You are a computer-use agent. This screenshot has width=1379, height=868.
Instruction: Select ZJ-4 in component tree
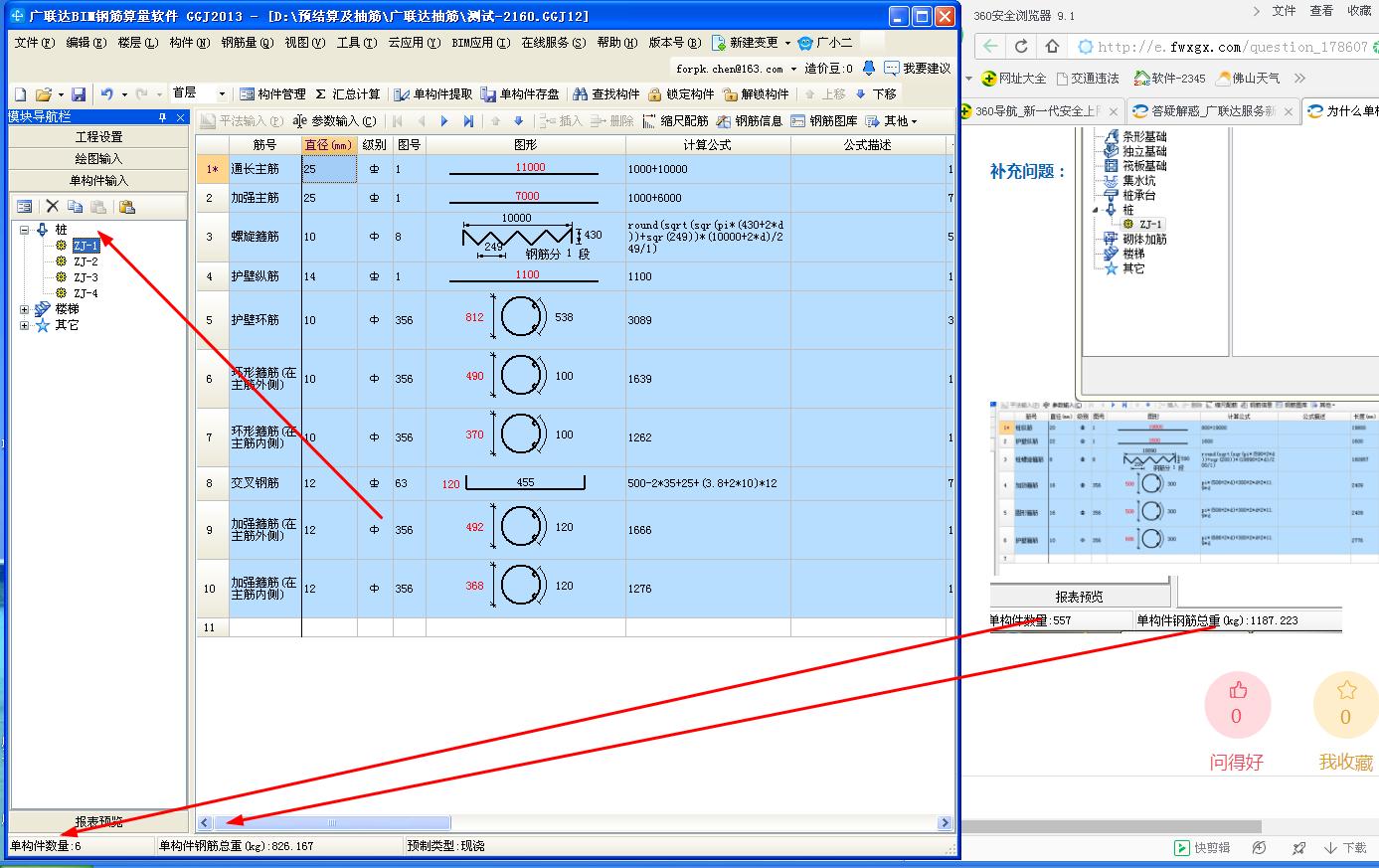[x=86, y=293]
